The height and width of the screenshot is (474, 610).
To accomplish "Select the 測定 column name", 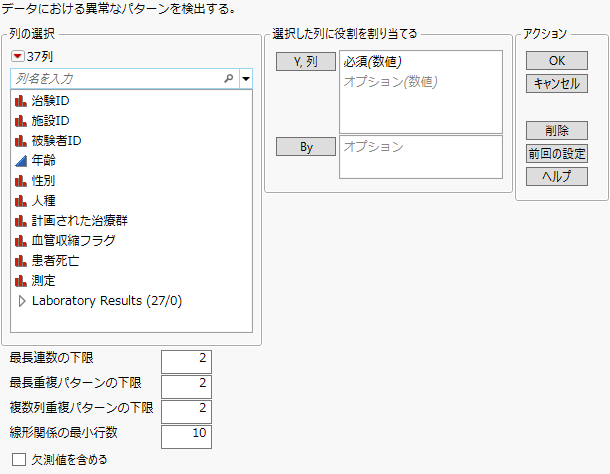I will point(44,281).
